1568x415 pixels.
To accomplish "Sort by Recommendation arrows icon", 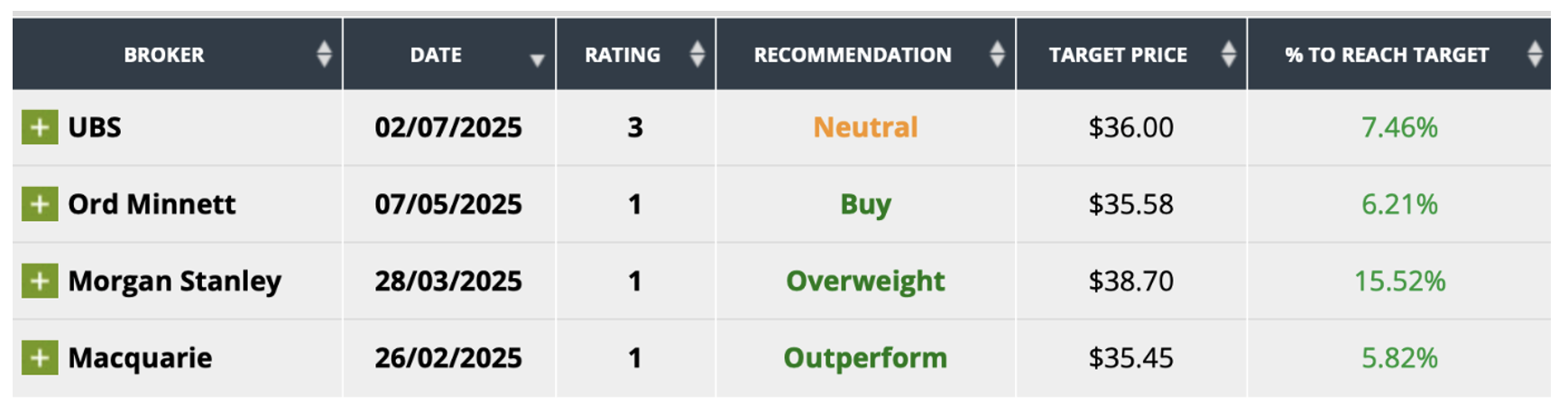I will (997, 54).
